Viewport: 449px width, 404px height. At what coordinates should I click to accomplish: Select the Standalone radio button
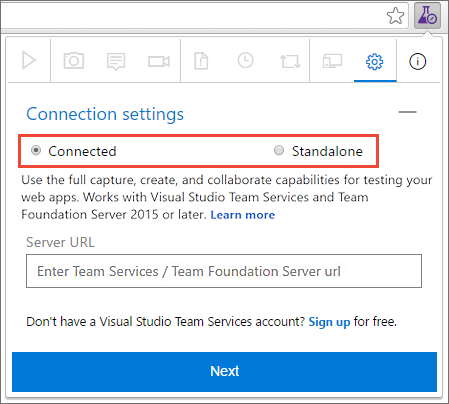[x=279, y=150]
